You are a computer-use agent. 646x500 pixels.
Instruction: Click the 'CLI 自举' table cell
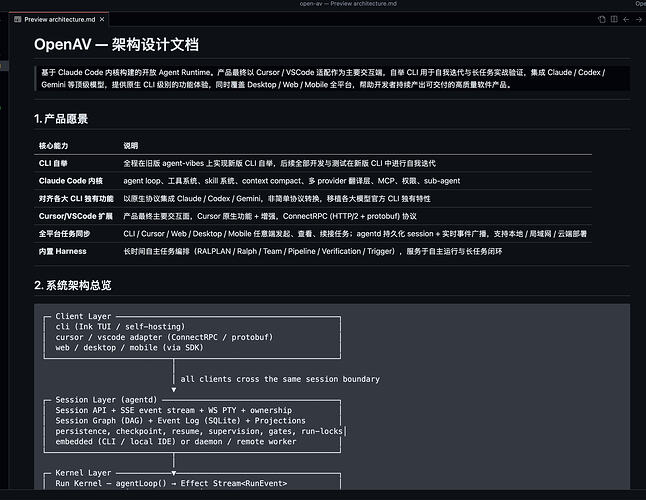point(53,164)
